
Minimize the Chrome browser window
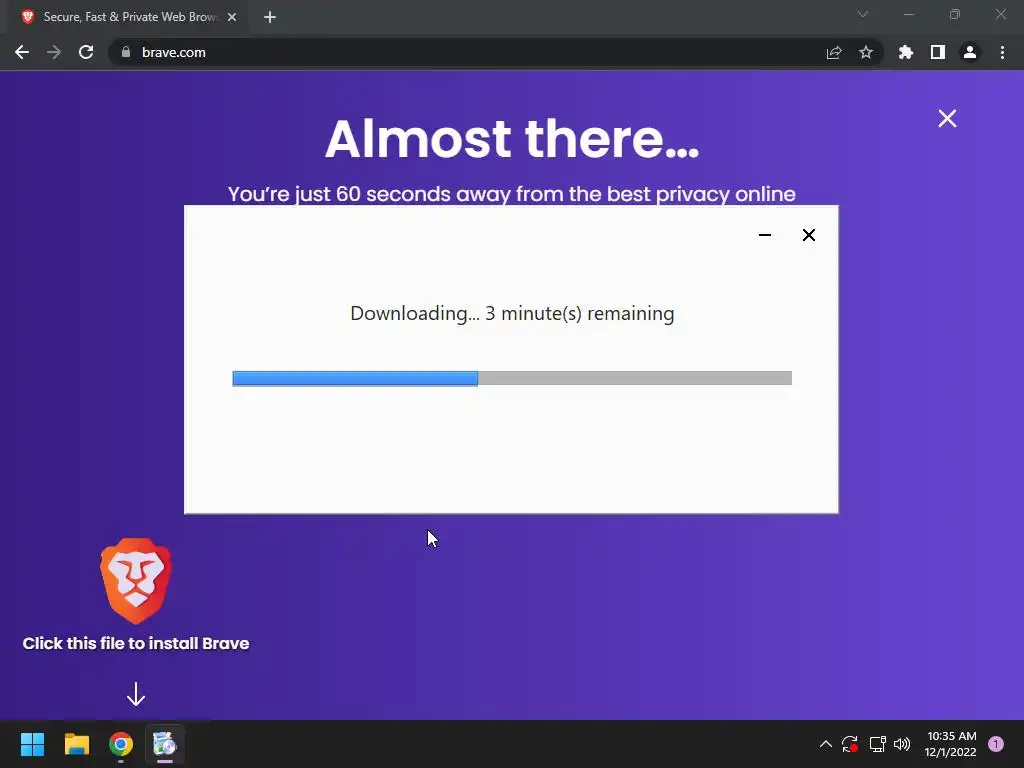908,14
